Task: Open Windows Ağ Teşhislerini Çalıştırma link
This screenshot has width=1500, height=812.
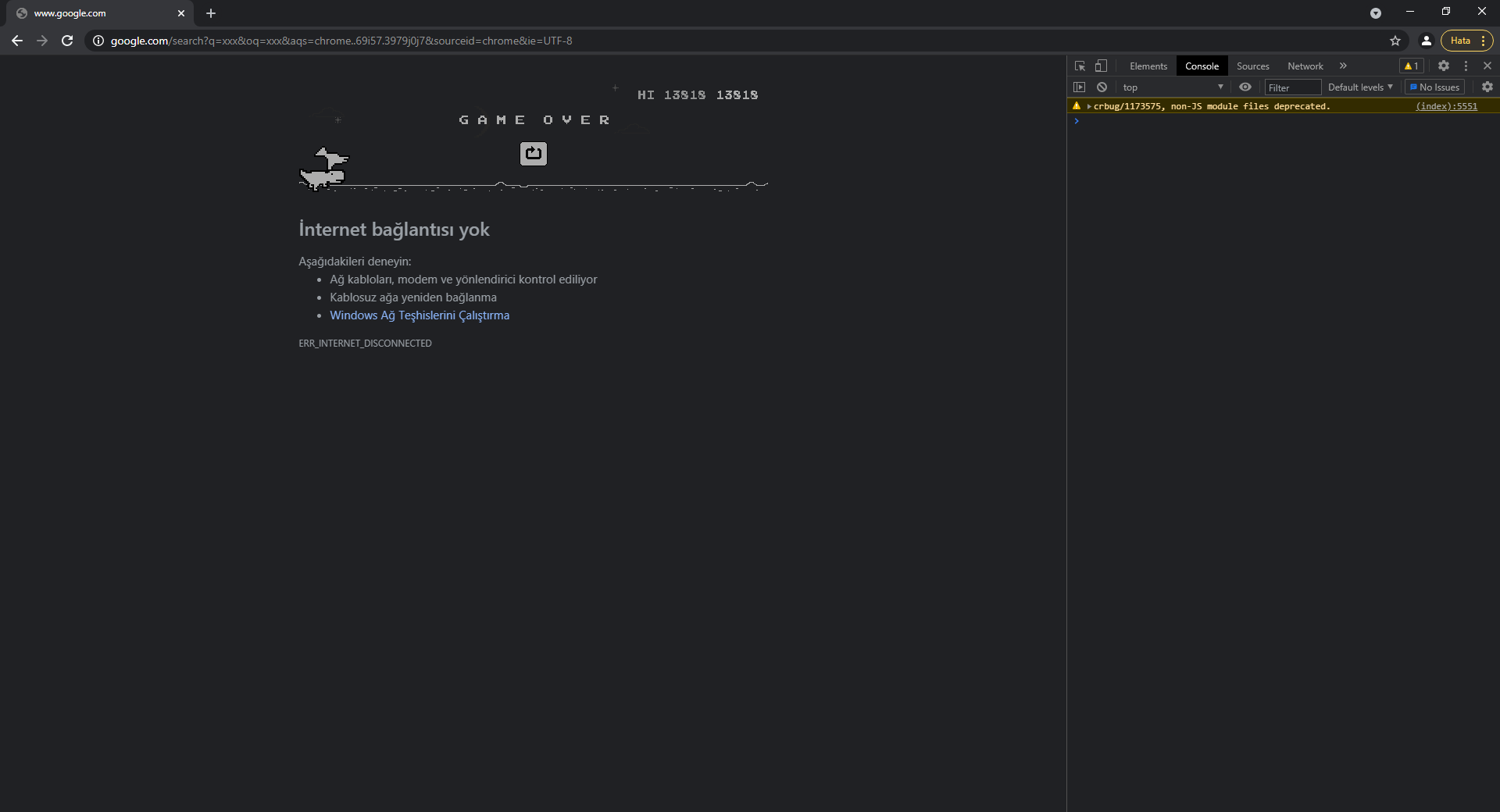Action: pyautogui.click(x=420, y=315)
